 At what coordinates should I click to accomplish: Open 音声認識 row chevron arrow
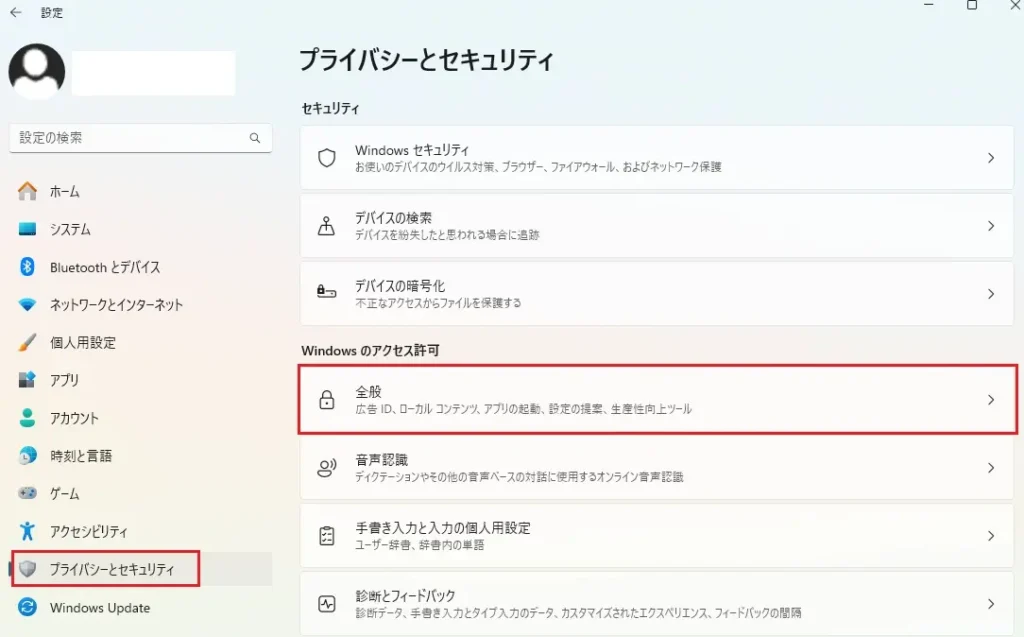pos(991,468)
